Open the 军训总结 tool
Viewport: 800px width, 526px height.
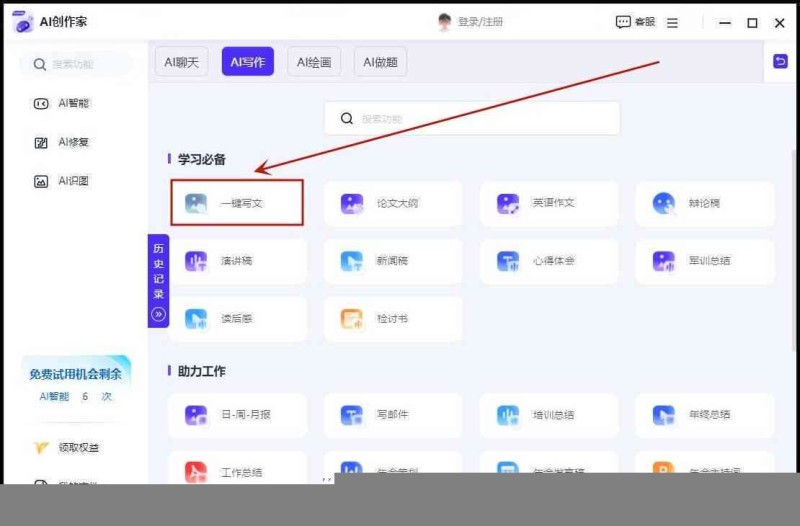(x=705, y=261)
